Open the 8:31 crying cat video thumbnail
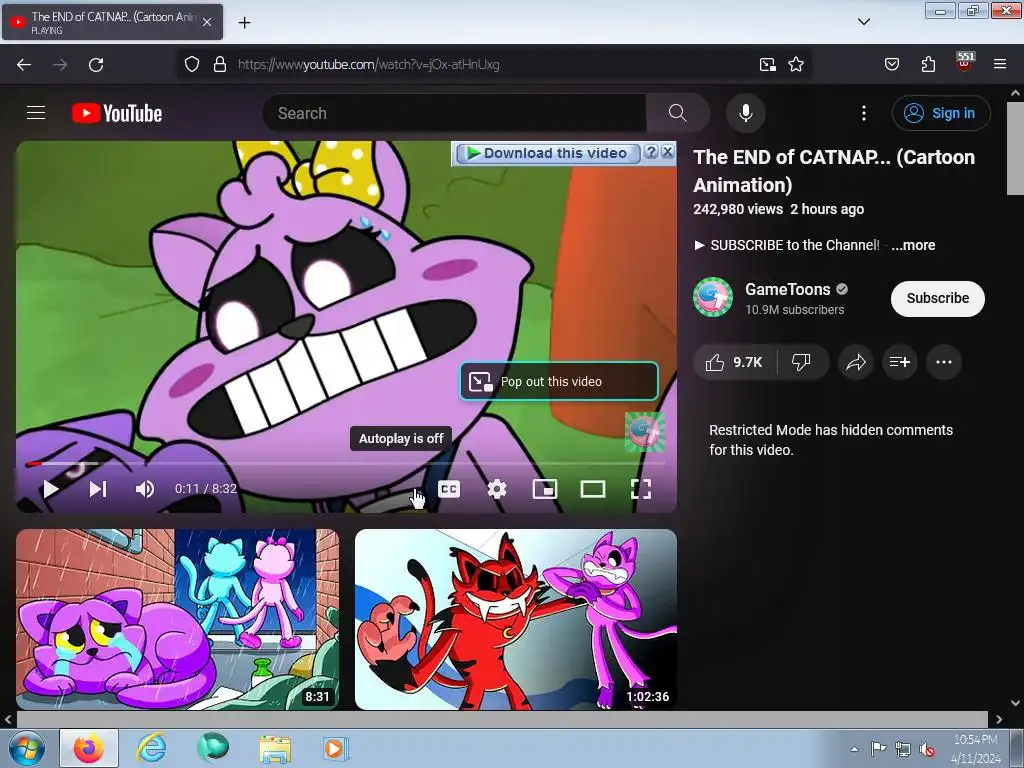Image resolution: width=1024 pixels, height=768 pixels. pos(178,619)
